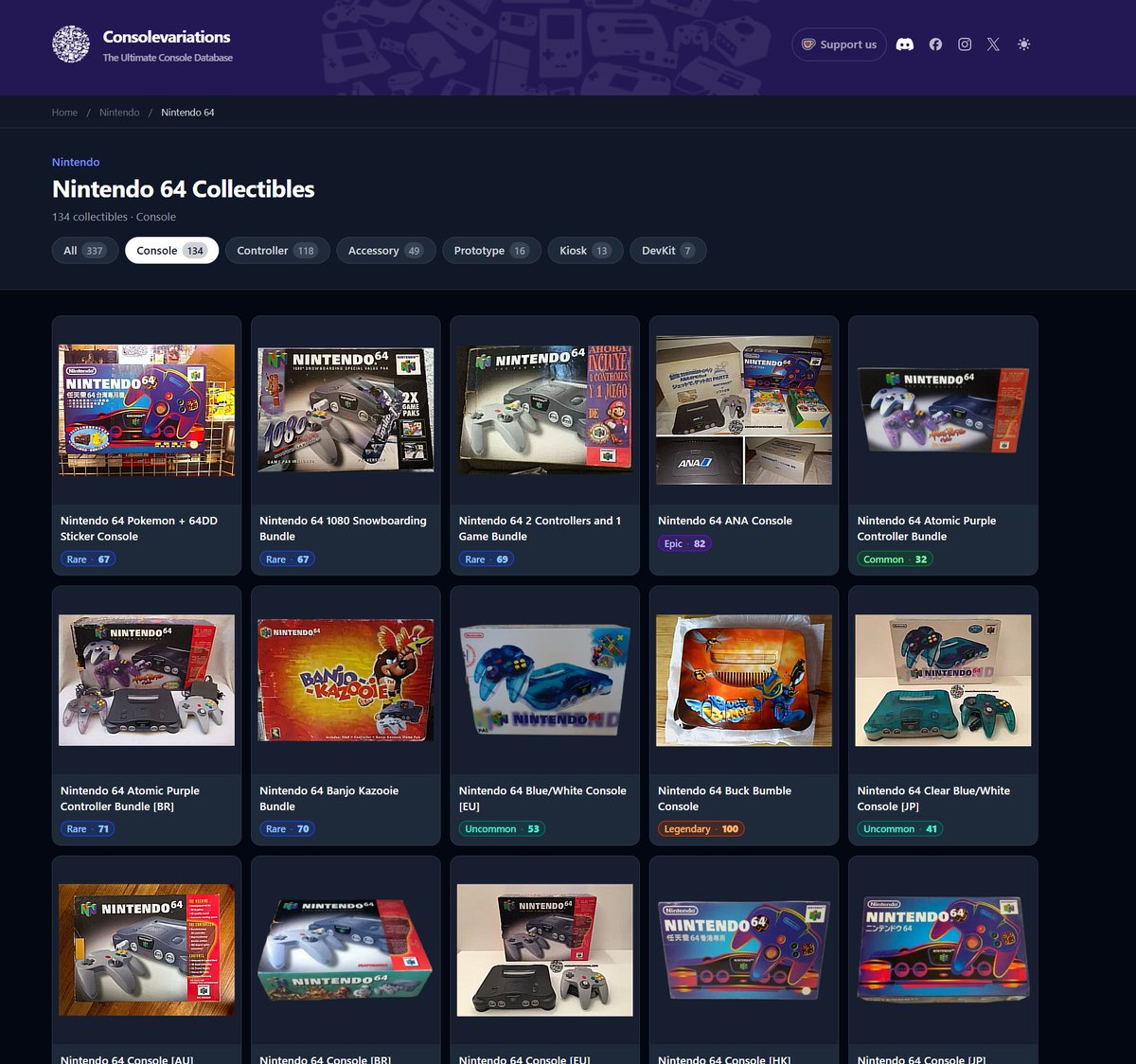The image size is (1136, 1064).
Task: Click the Nintendo 64 1080 Snowboarding Bundle title
Action: (x=343, y=528)
